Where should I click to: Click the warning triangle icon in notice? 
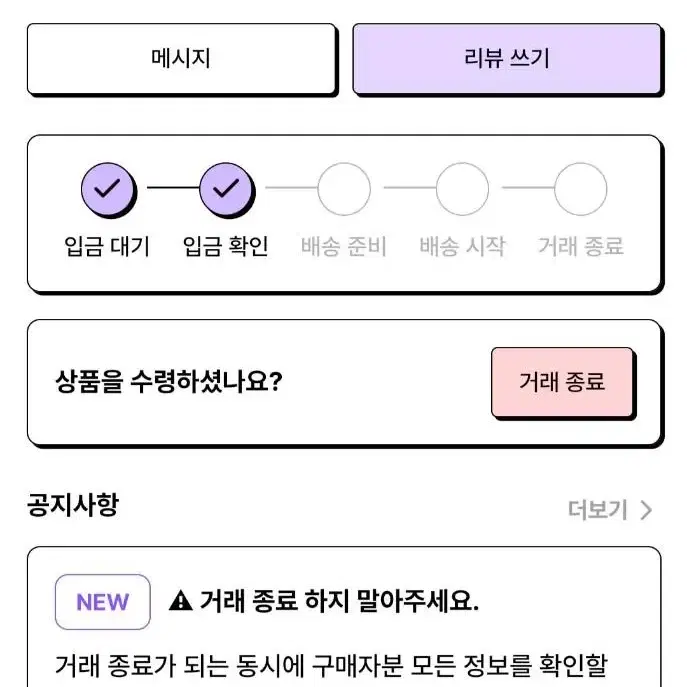point(181,600)
